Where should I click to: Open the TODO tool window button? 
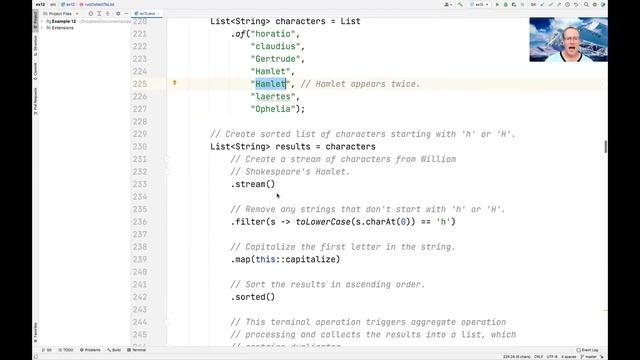click(x=66, y=350)
